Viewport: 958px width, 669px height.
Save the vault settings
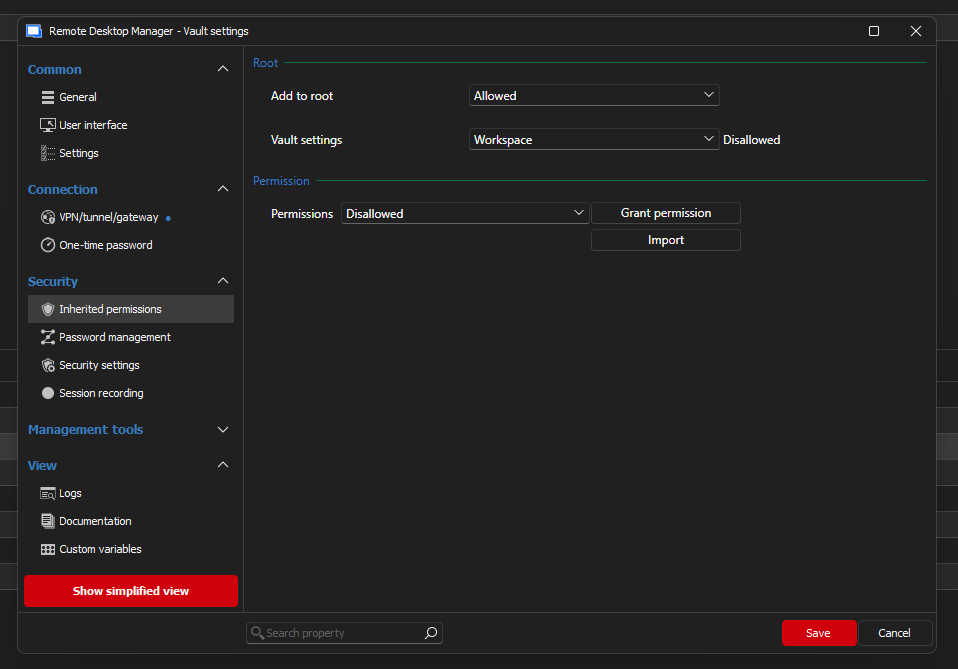[x=819, y=633]
